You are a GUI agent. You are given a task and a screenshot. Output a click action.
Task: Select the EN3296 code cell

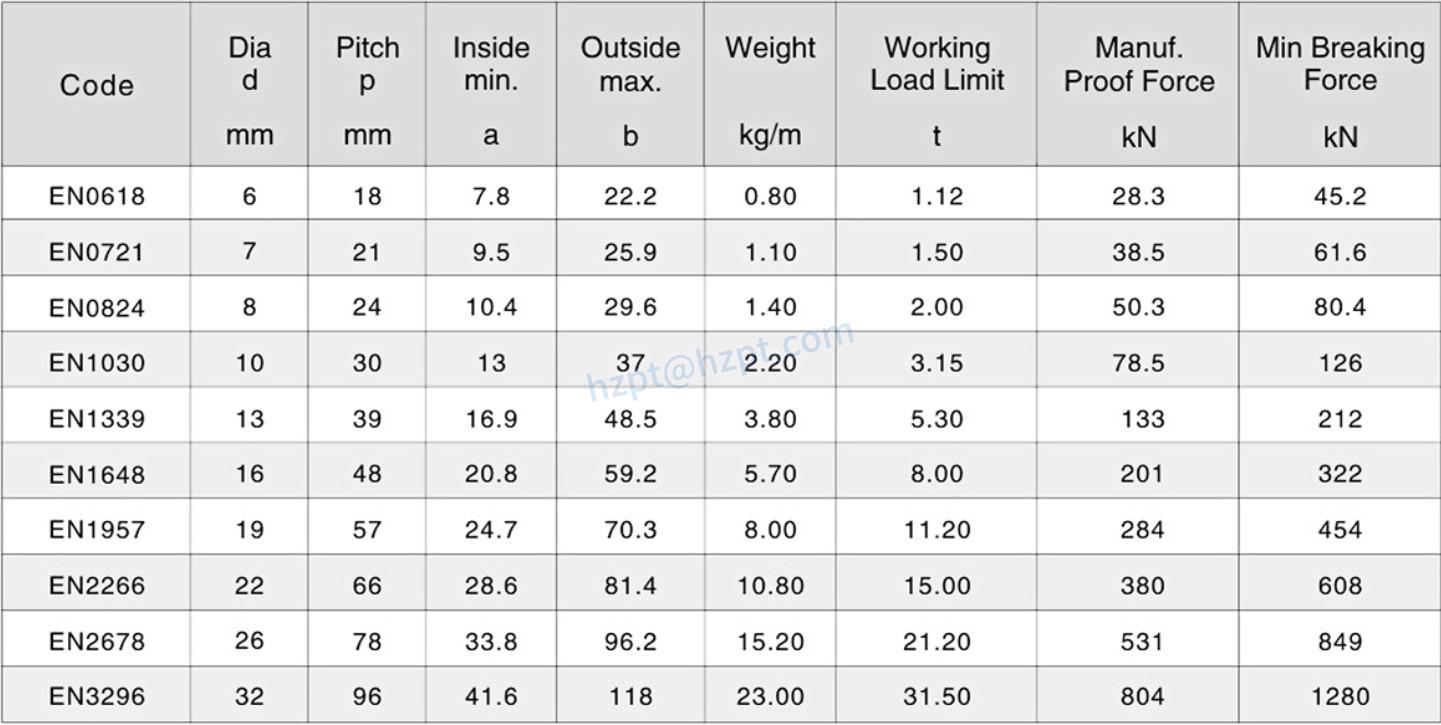[97, 697]
